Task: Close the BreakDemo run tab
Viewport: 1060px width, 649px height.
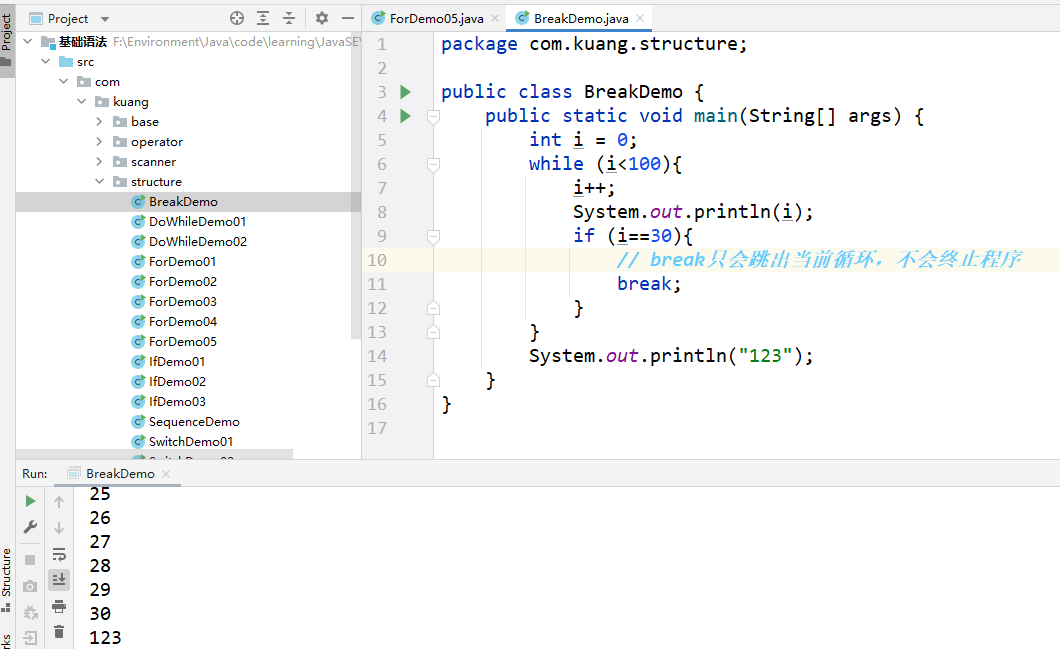Action: 166,474
